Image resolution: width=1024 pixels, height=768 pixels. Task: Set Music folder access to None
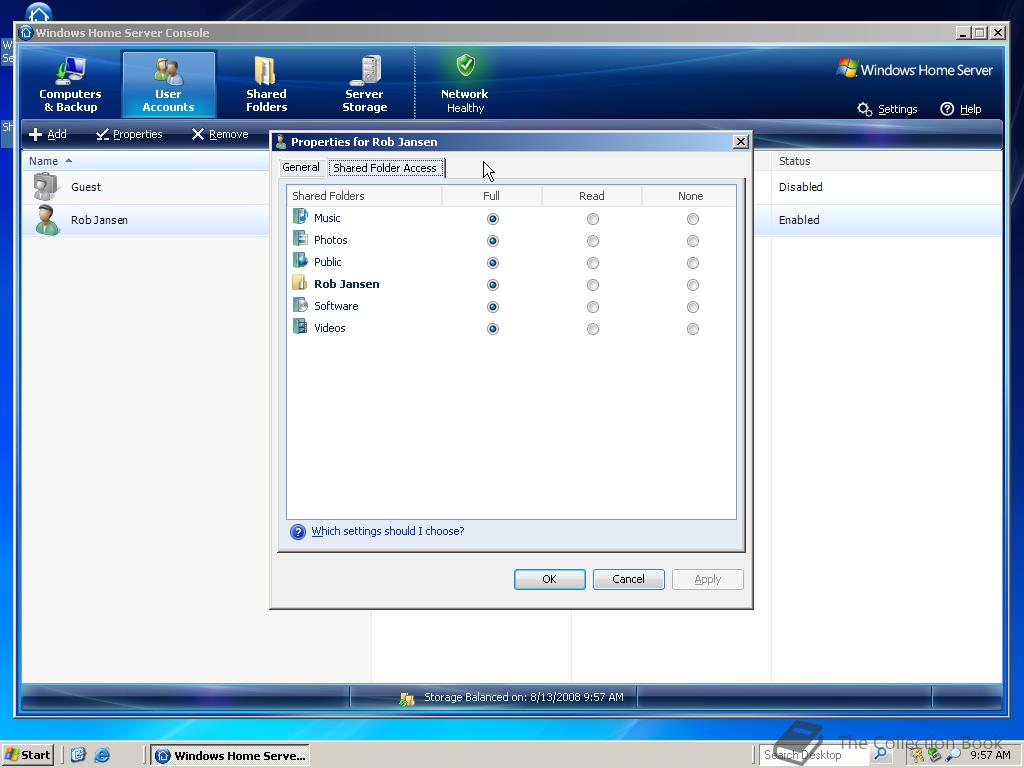(x=692, y=219)
